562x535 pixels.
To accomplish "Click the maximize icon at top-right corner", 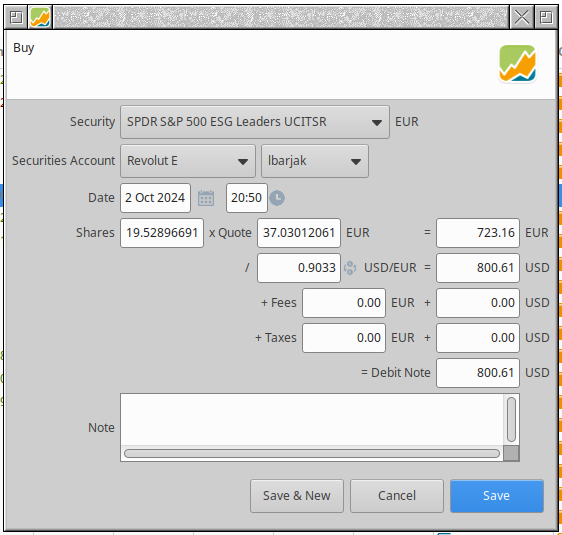I will click(x=546, y=17).
